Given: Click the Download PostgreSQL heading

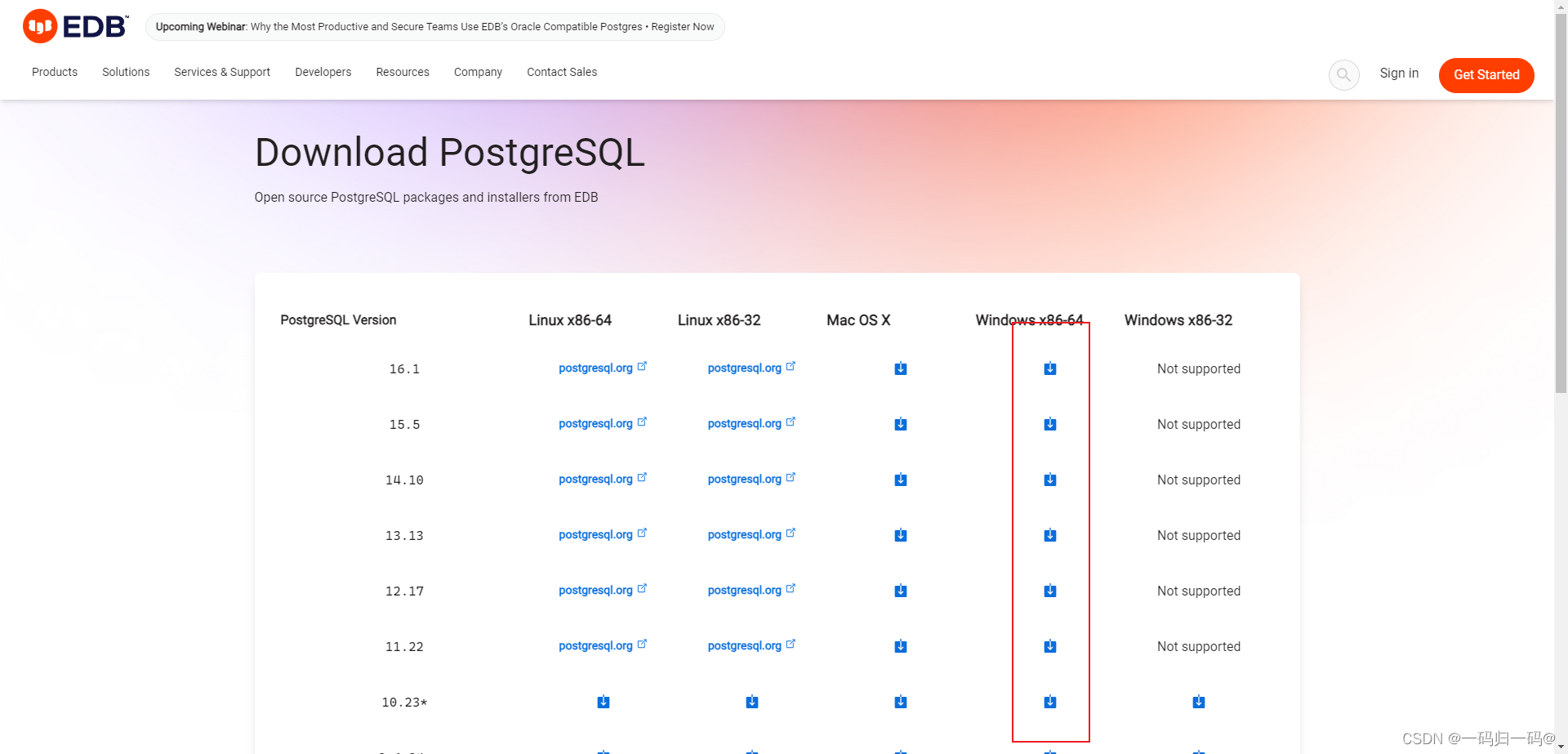Looking at the screenshot, I should coord(450,153).
